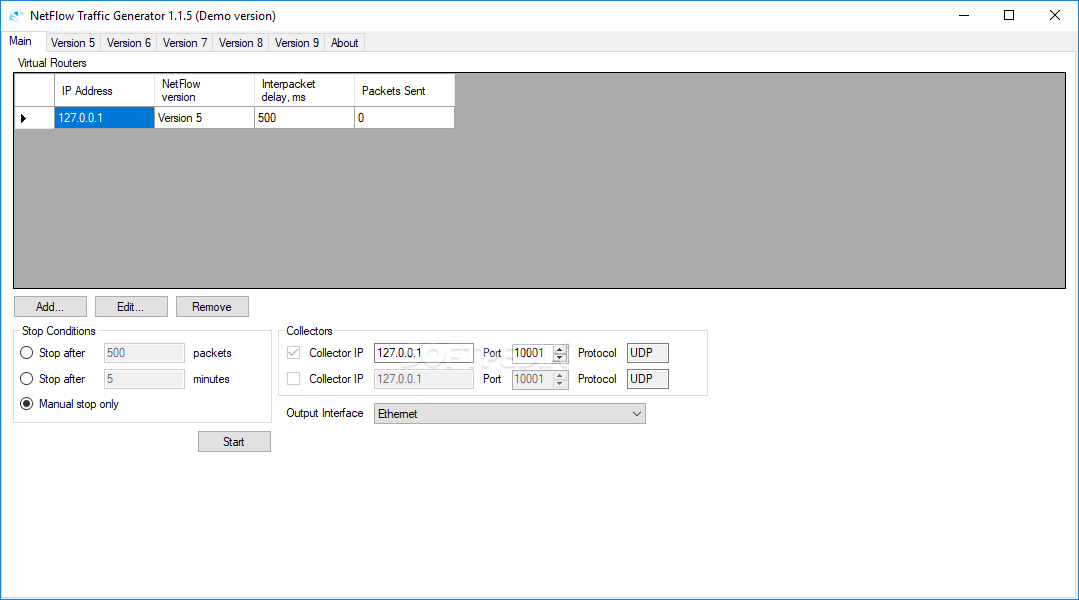This screenshot has width=1079, height=600.
Task: Click the NetFlow Traffic Generator title bar icon
Action: tap(16, 15)
